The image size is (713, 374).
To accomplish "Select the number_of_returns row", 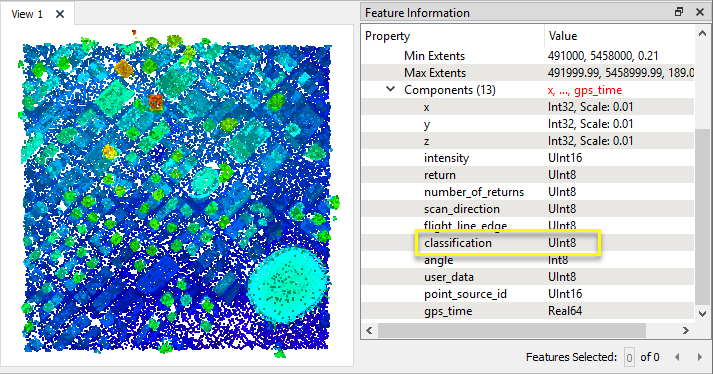I will coord(528,192).
